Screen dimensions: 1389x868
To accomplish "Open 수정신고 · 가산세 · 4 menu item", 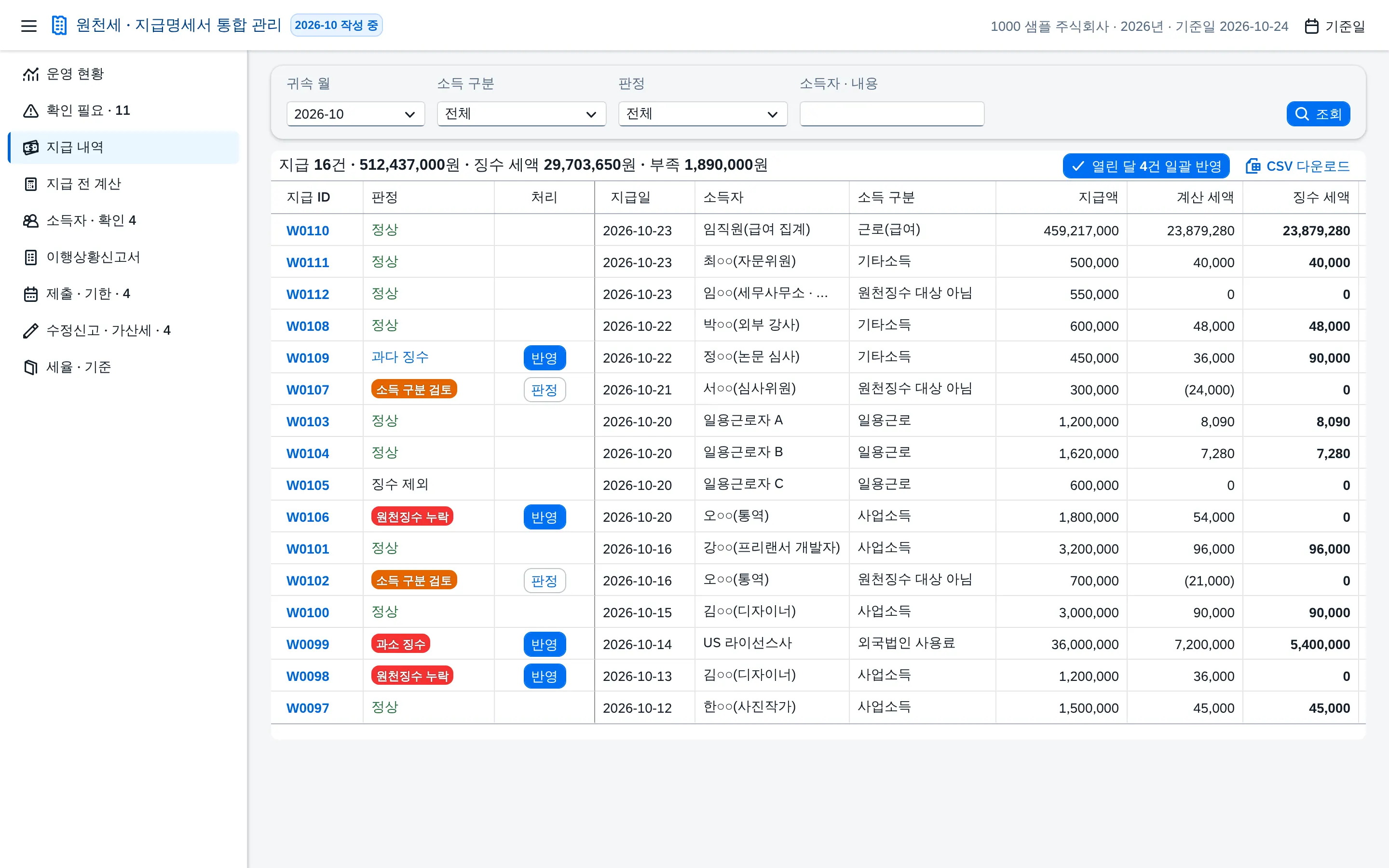I will click(x=123, y=331).
